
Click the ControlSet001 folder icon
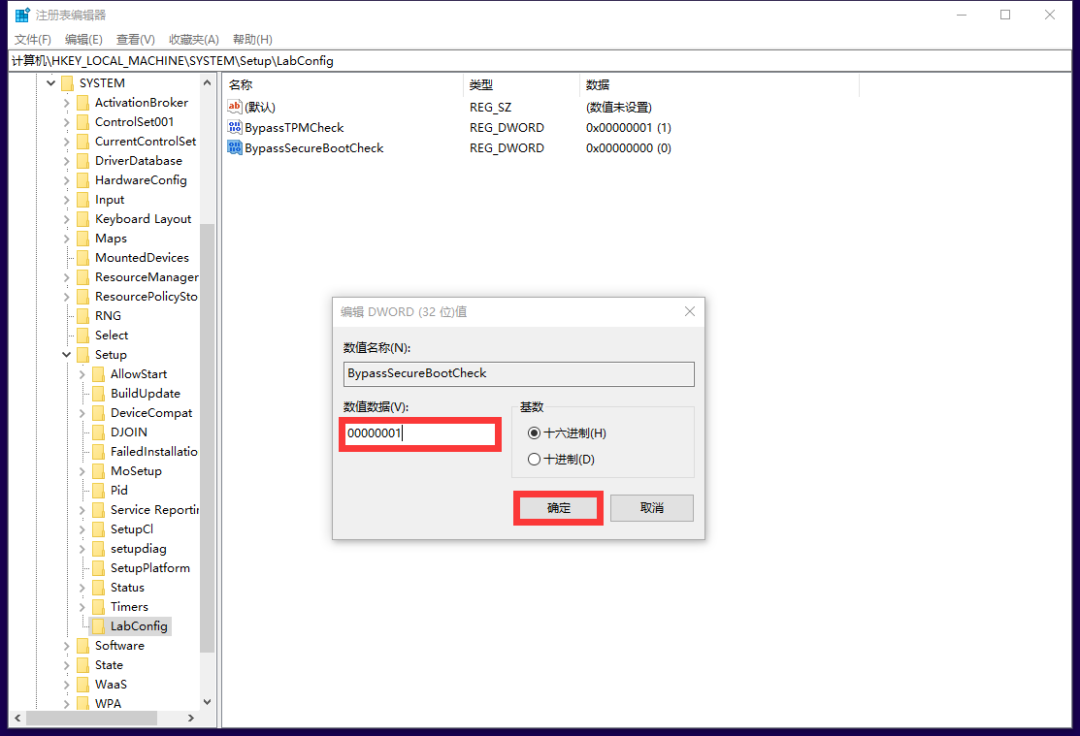coord(82,122)
